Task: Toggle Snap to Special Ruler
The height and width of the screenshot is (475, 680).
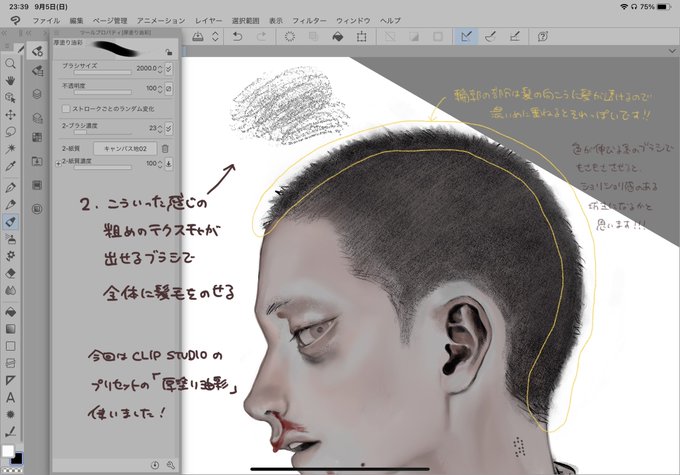Action: pyautogui.click(x=490, y=36)
